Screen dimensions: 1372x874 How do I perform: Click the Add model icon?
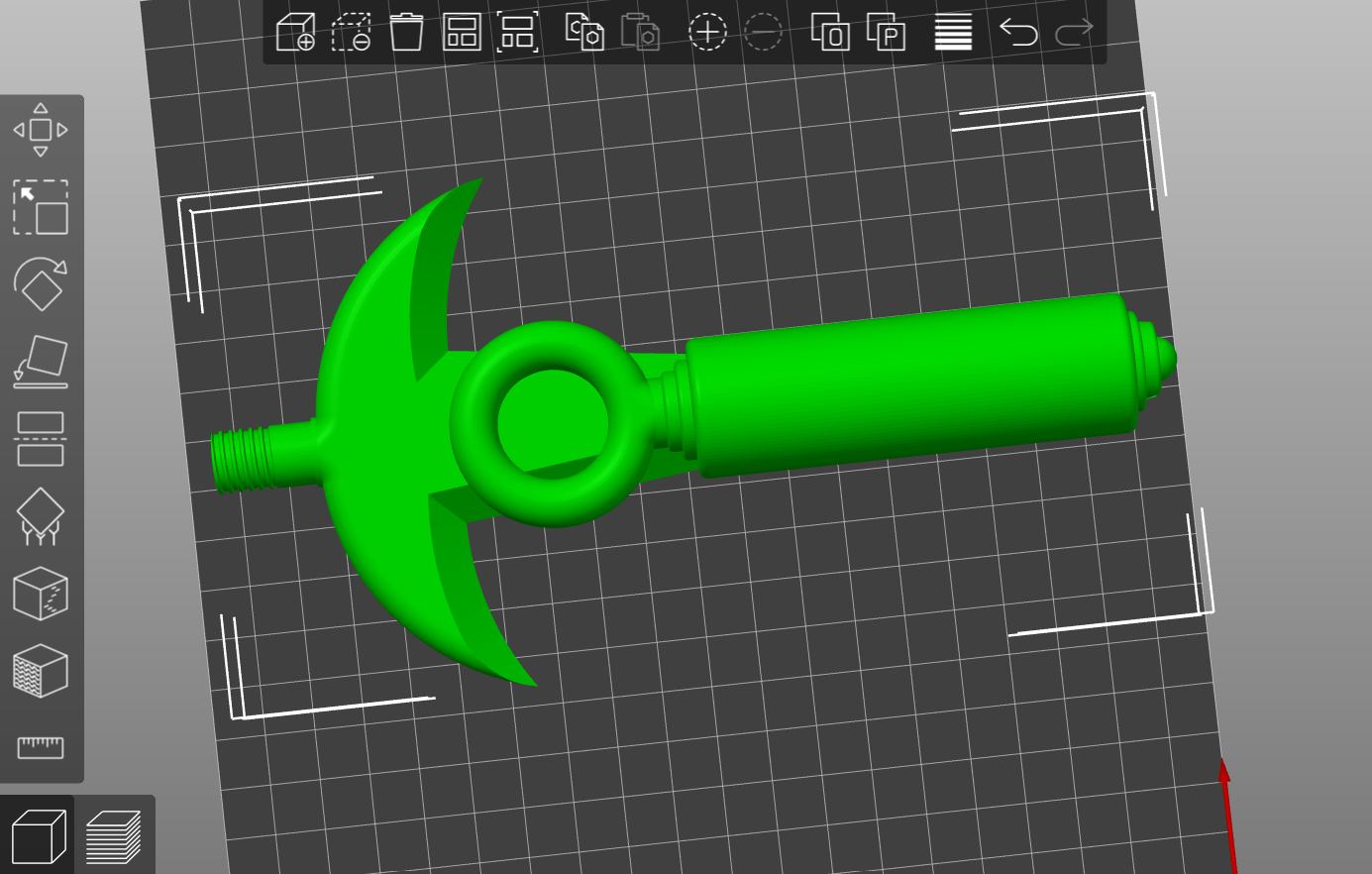(295, 32)
